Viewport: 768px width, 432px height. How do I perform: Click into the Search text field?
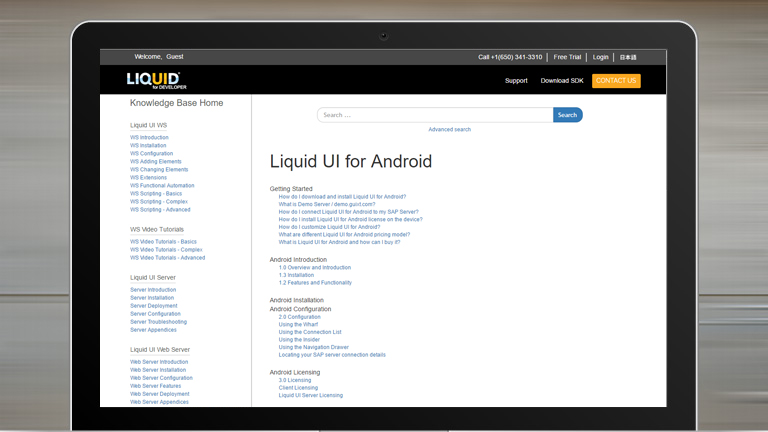pos(435,115)
